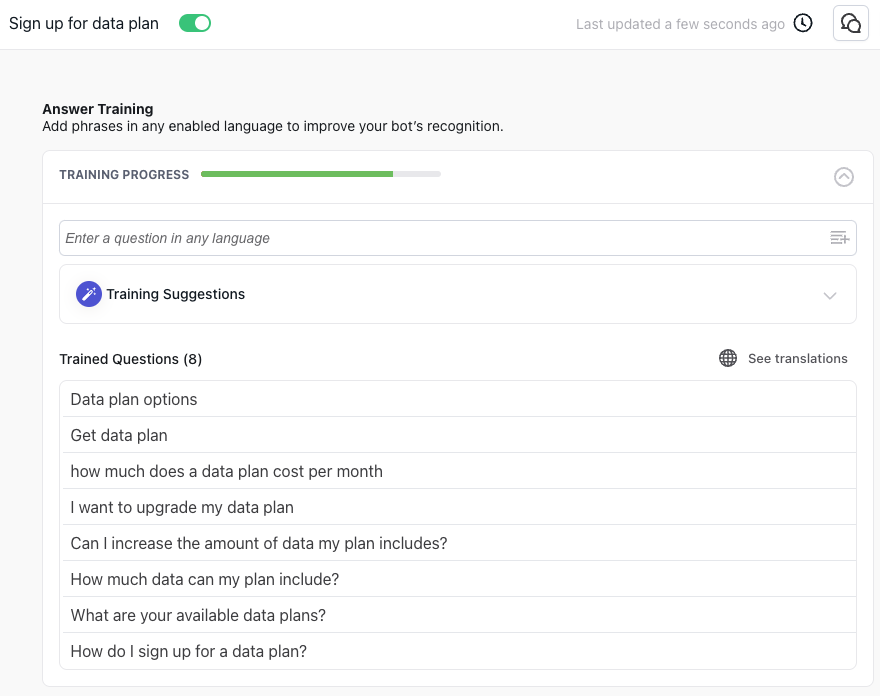Click the globe translations icon

click(728, 358)
